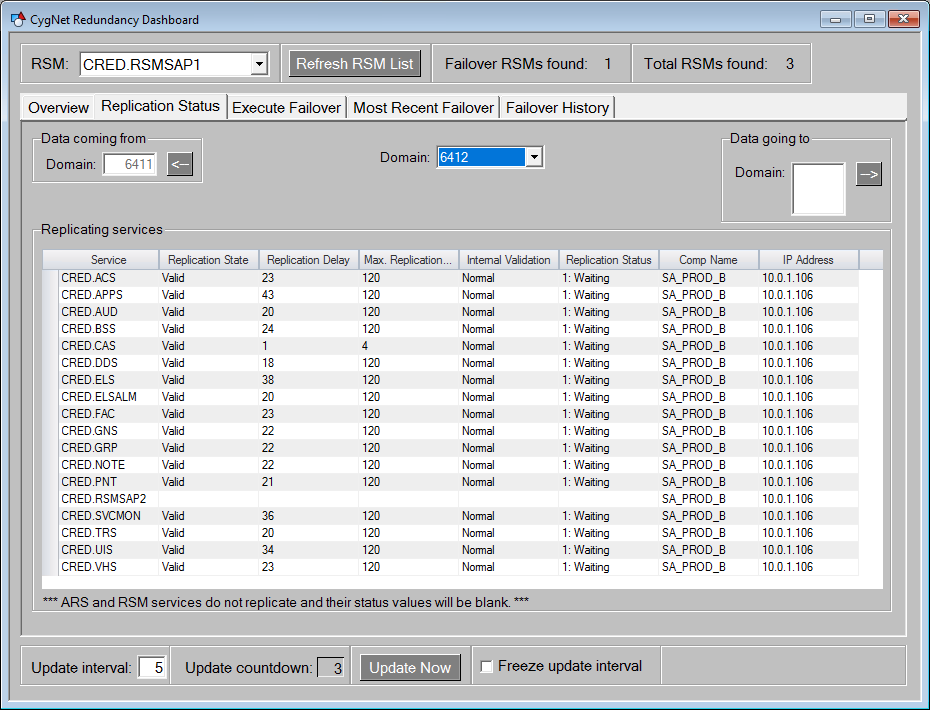Select the Replication Status tab

pyautogui.click(x=161, y=106)
